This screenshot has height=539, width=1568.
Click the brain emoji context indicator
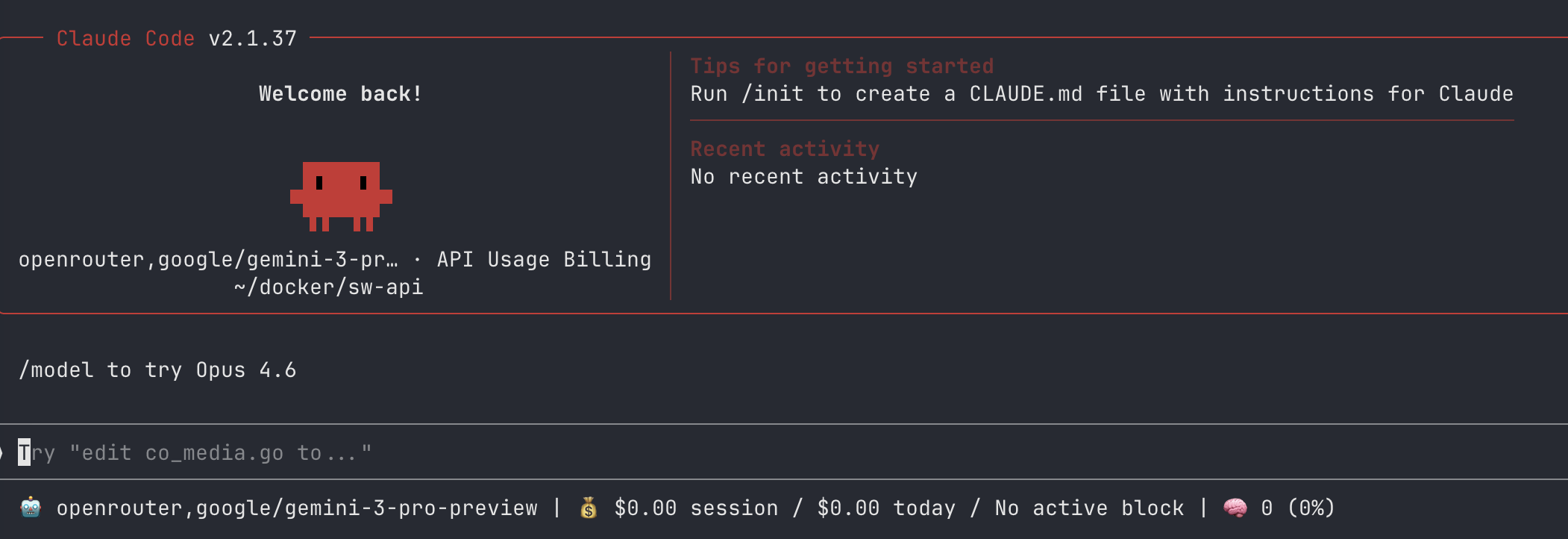tap(1235, 508)
